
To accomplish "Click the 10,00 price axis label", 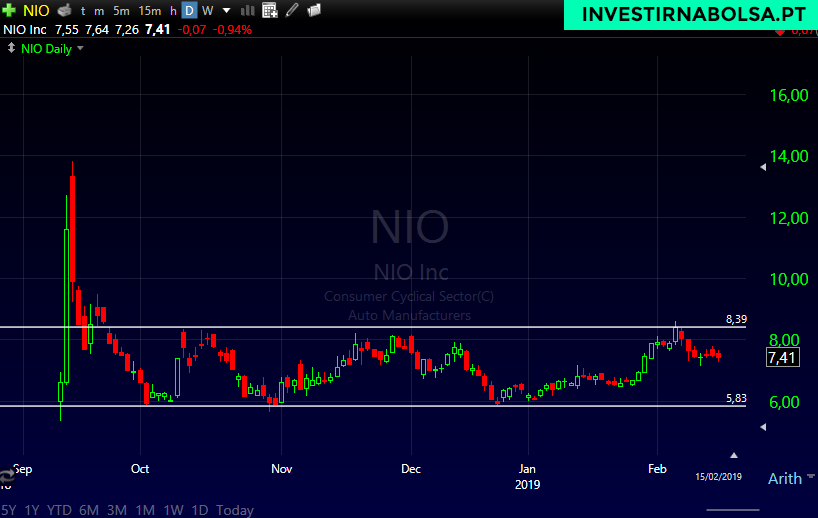I will 789,279.
